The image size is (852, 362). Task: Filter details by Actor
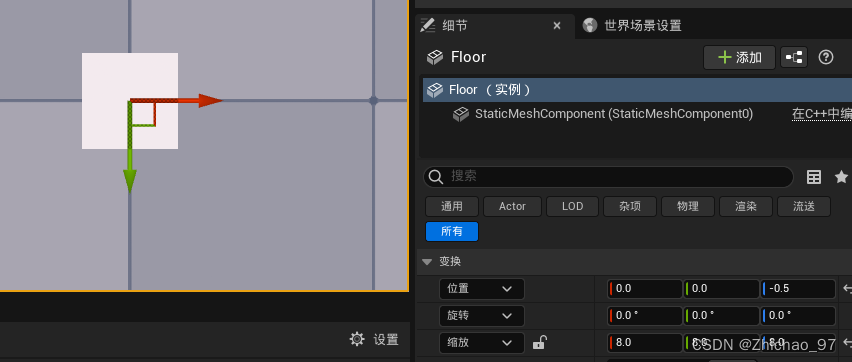pos(512,207)
